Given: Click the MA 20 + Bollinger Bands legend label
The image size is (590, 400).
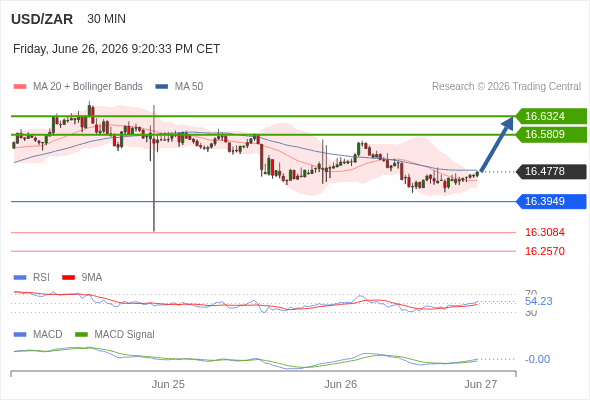Looking at the screenshot, I should coord(88,87).
